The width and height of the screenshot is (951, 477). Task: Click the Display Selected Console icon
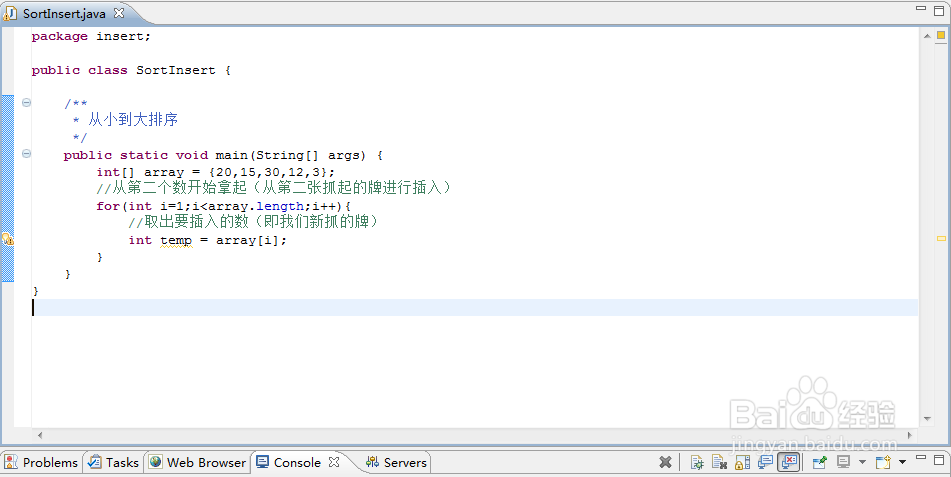(x=844, y=462)
